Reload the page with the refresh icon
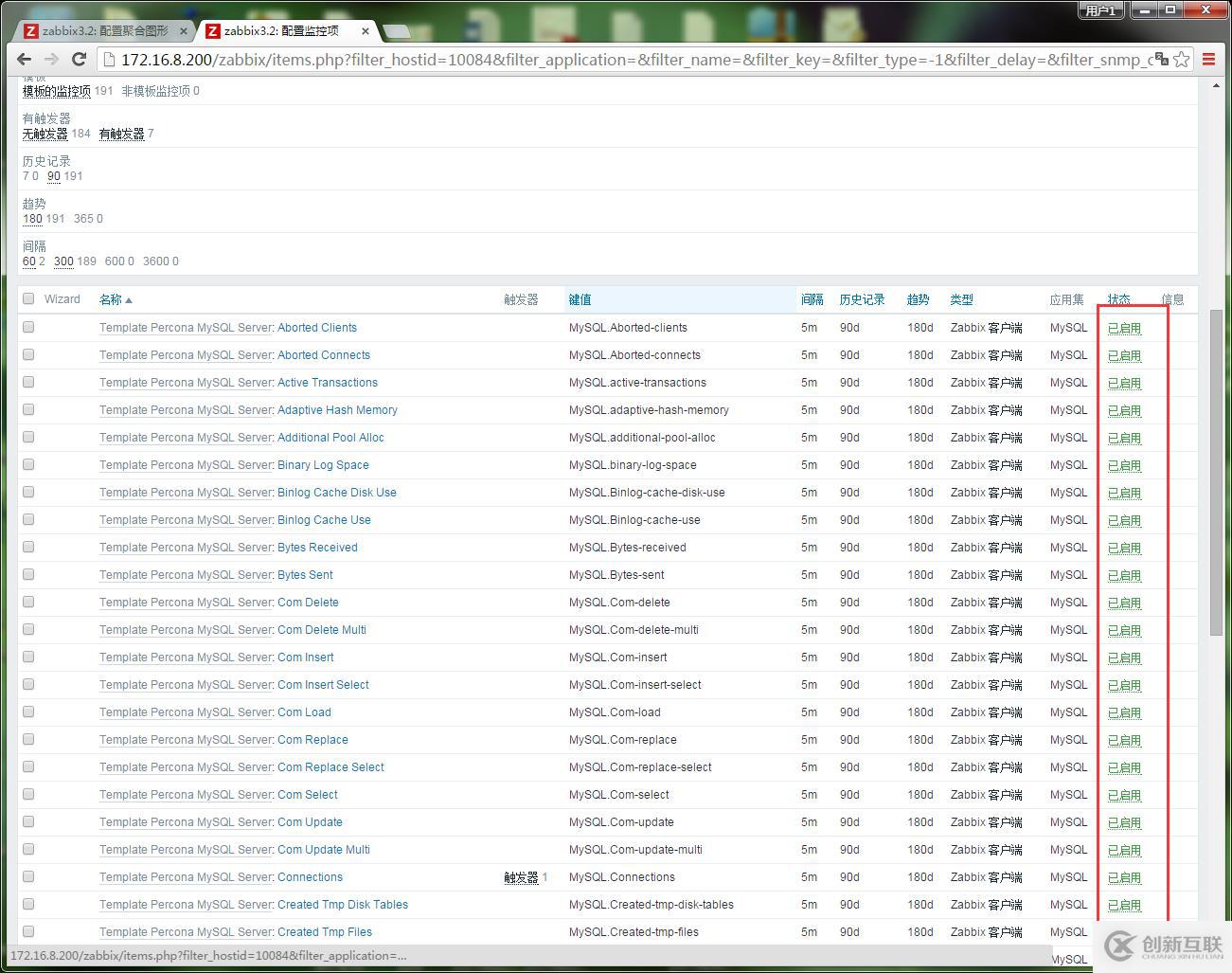This screenshot has height=973, width=1232. tap(79, 59)
